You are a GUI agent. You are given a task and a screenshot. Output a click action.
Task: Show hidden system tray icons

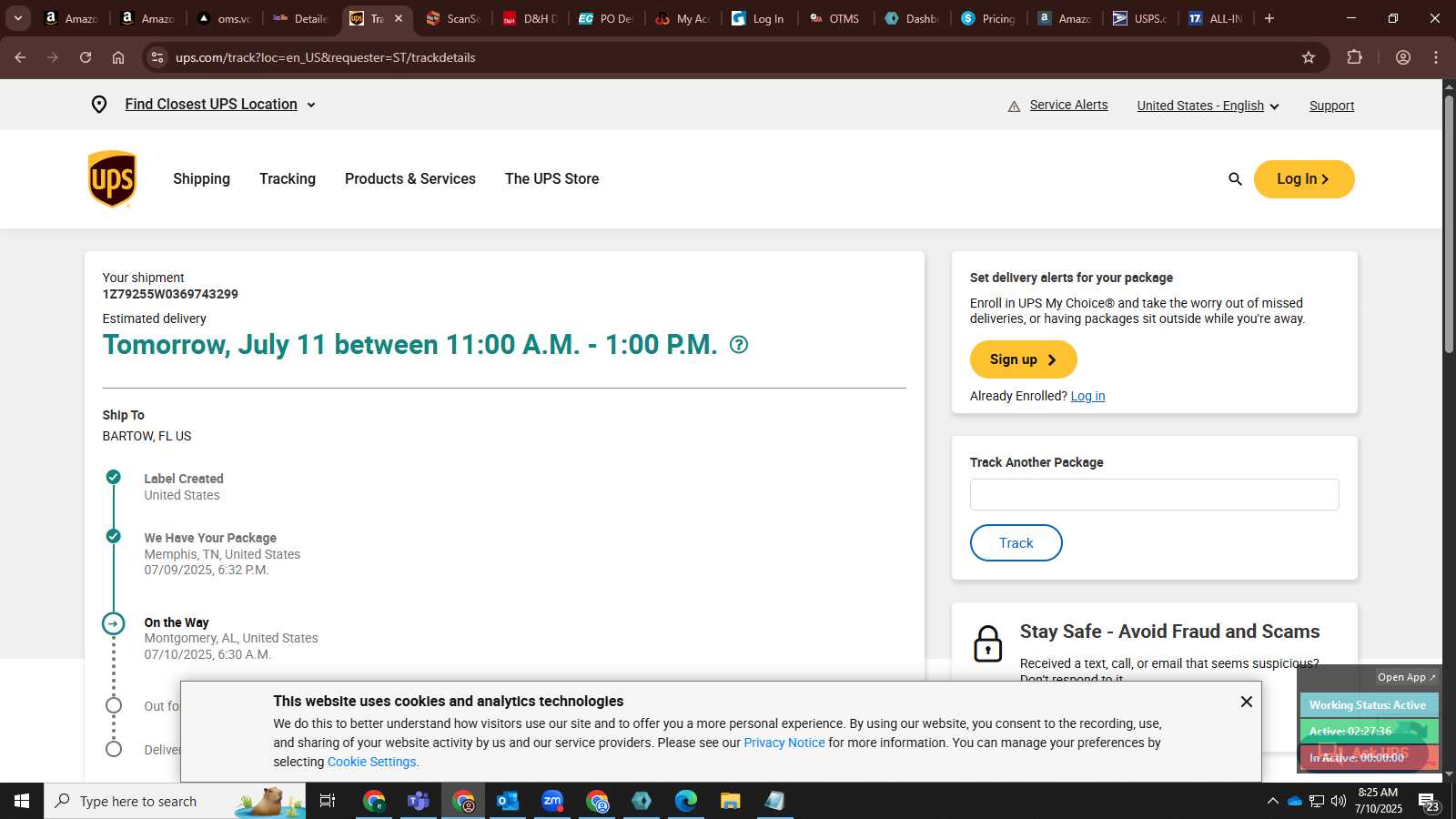[x=1272, y=801]
